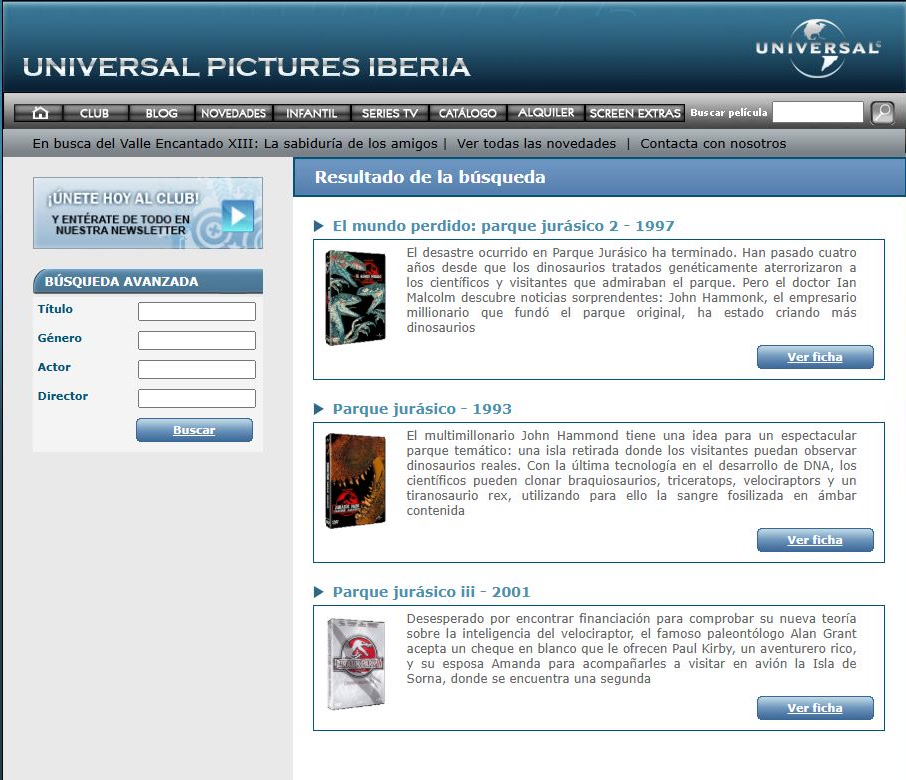This screenshot has width=906, height=780.
Task: Click Ver todas las novedades link
Action: 536,143
